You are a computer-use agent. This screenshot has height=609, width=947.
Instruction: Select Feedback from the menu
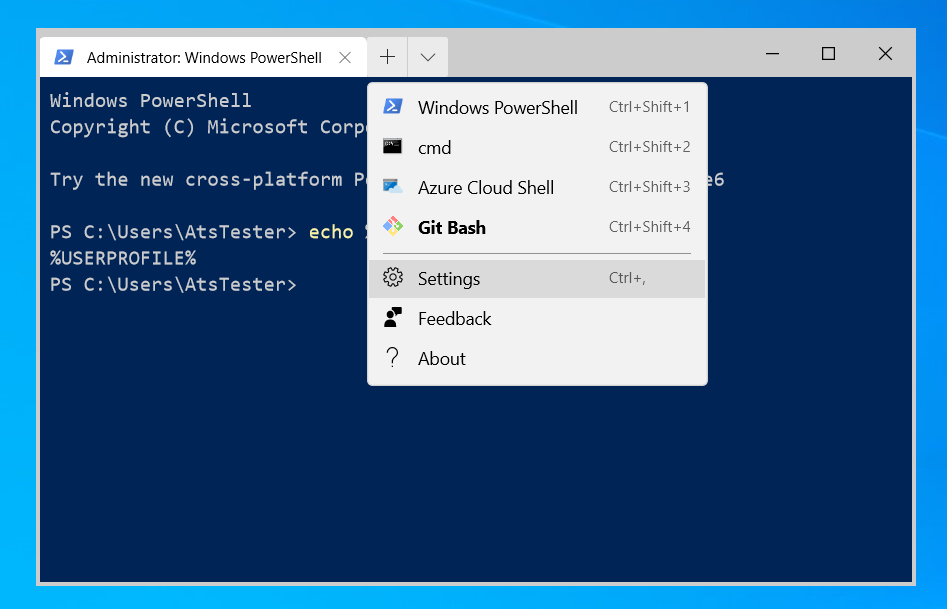coord(455,318)
